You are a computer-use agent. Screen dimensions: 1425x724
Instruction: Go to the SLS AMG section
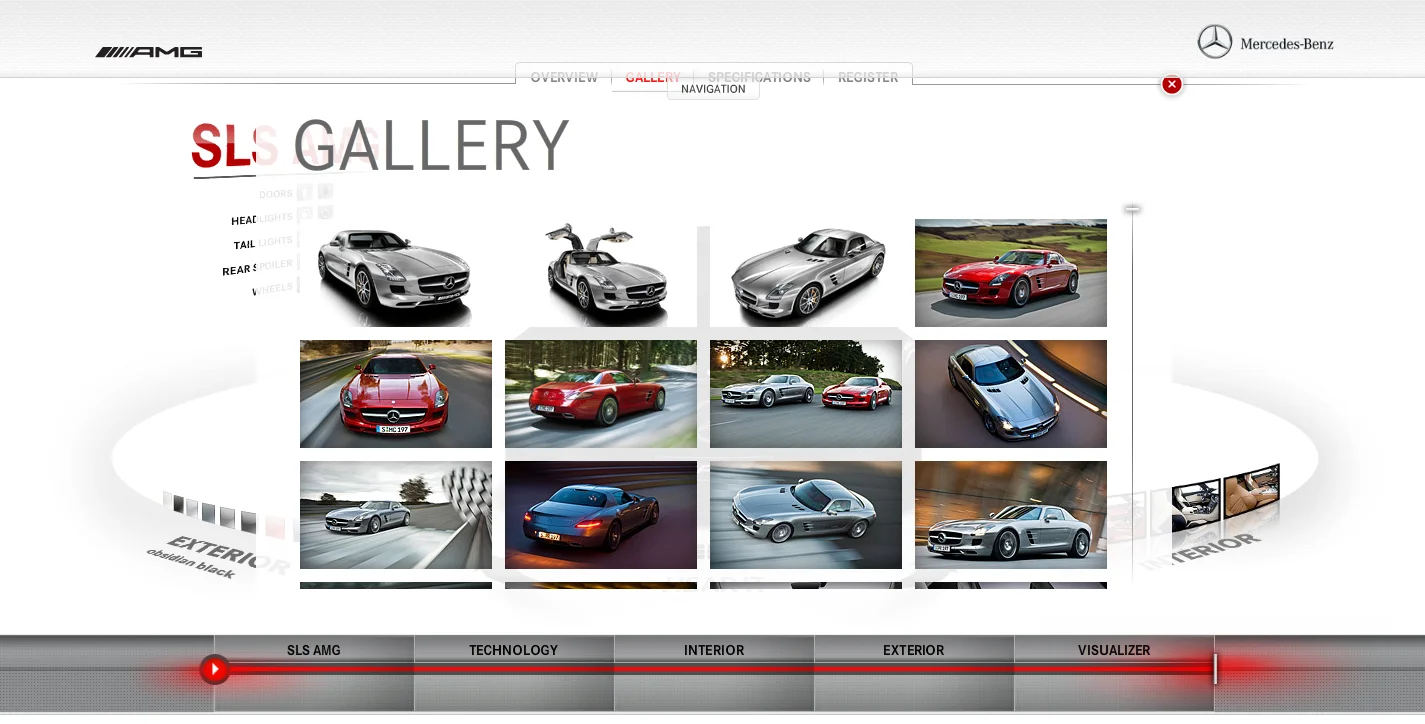point(314,650)
